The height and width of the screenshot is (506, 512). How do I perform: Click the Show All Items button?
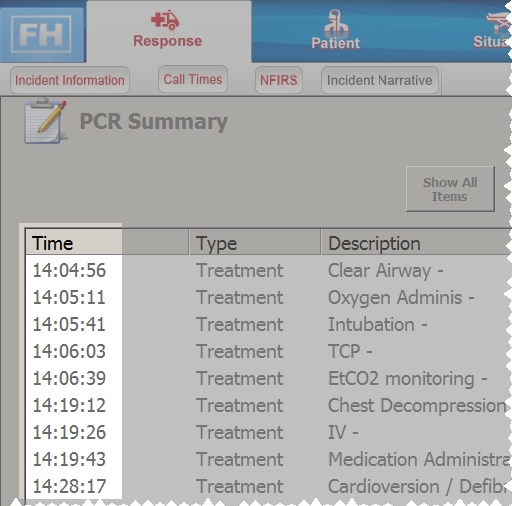450,189
